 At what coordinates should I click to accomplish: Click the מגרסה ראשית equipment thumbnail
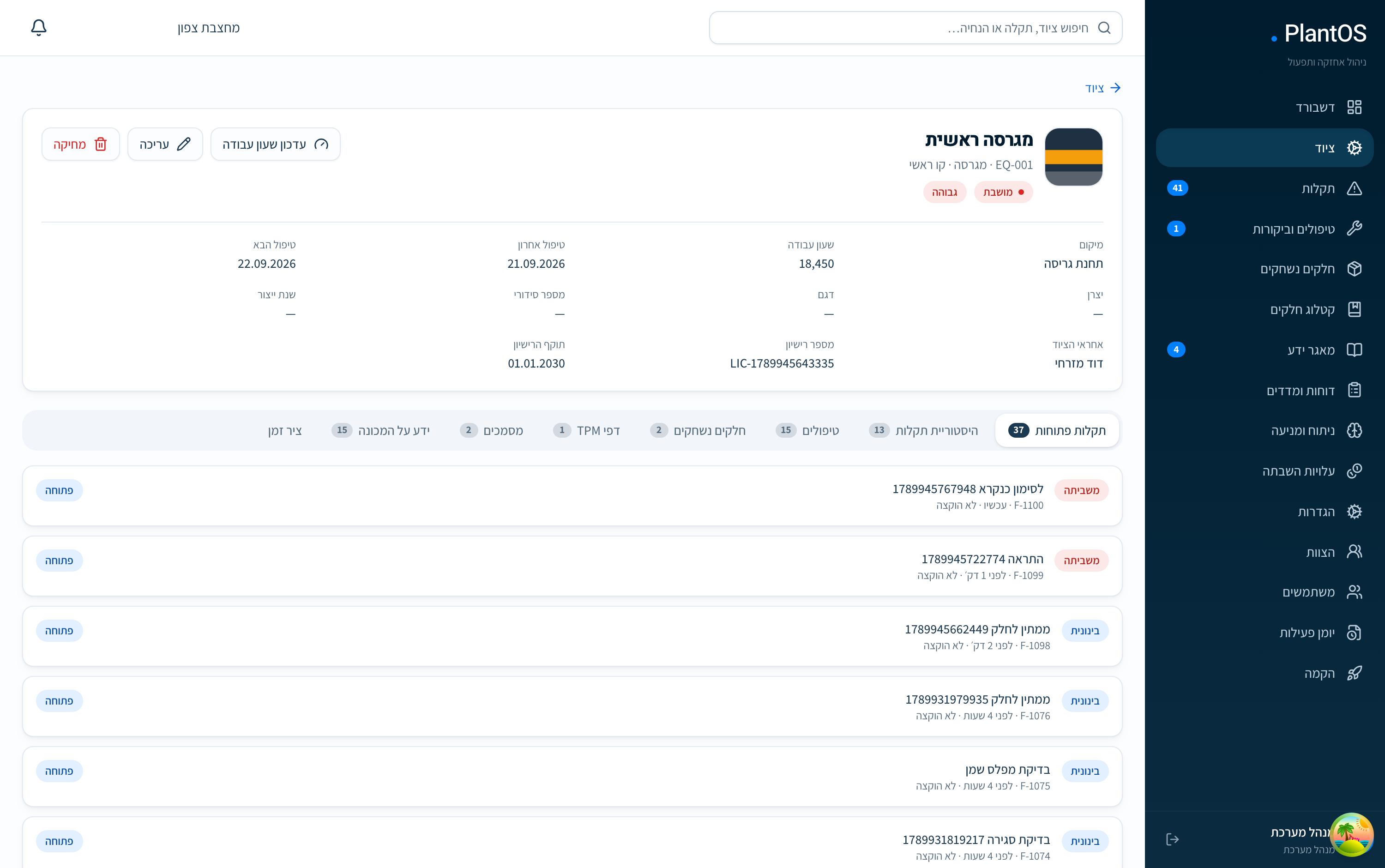point(1073,157)
